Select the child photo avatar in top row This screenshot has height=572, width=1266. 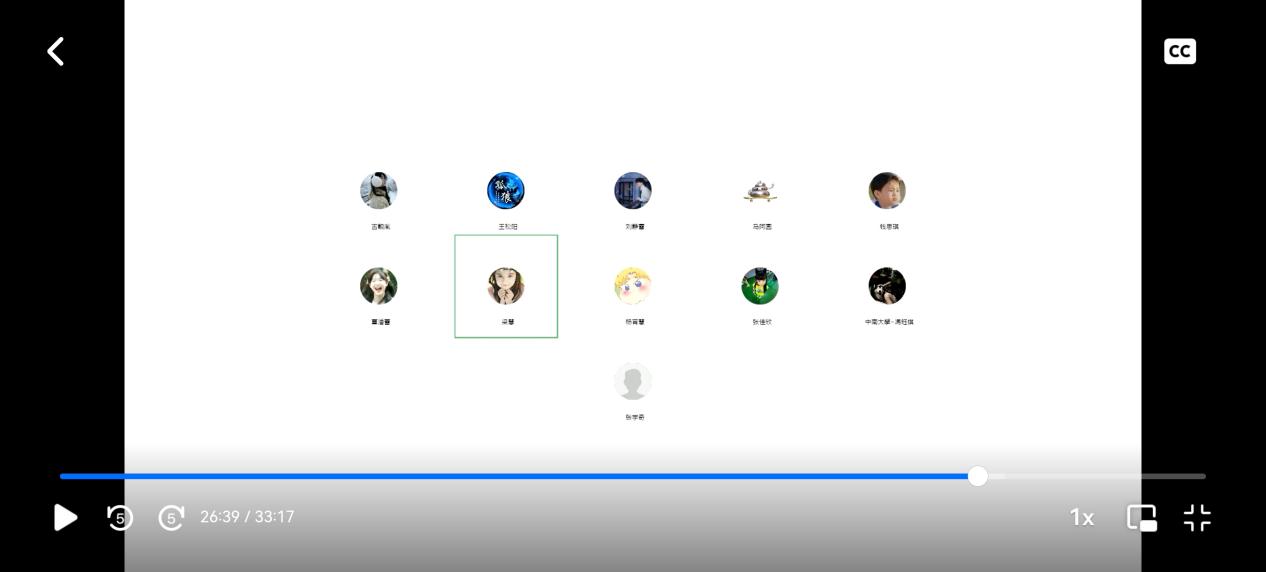[x=887, y=191]
